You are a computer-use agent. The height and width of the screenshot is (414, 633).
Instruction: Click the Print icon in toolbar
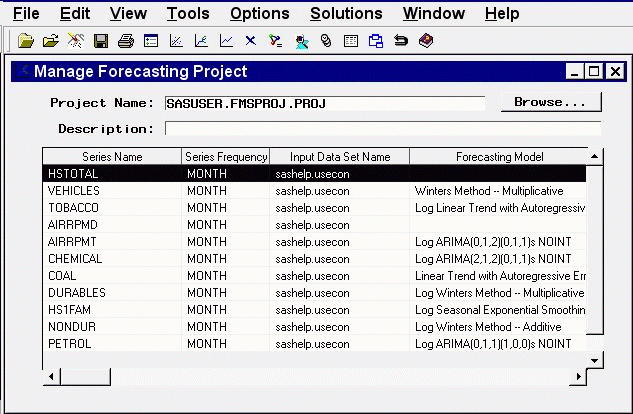(x=126, y=42)
